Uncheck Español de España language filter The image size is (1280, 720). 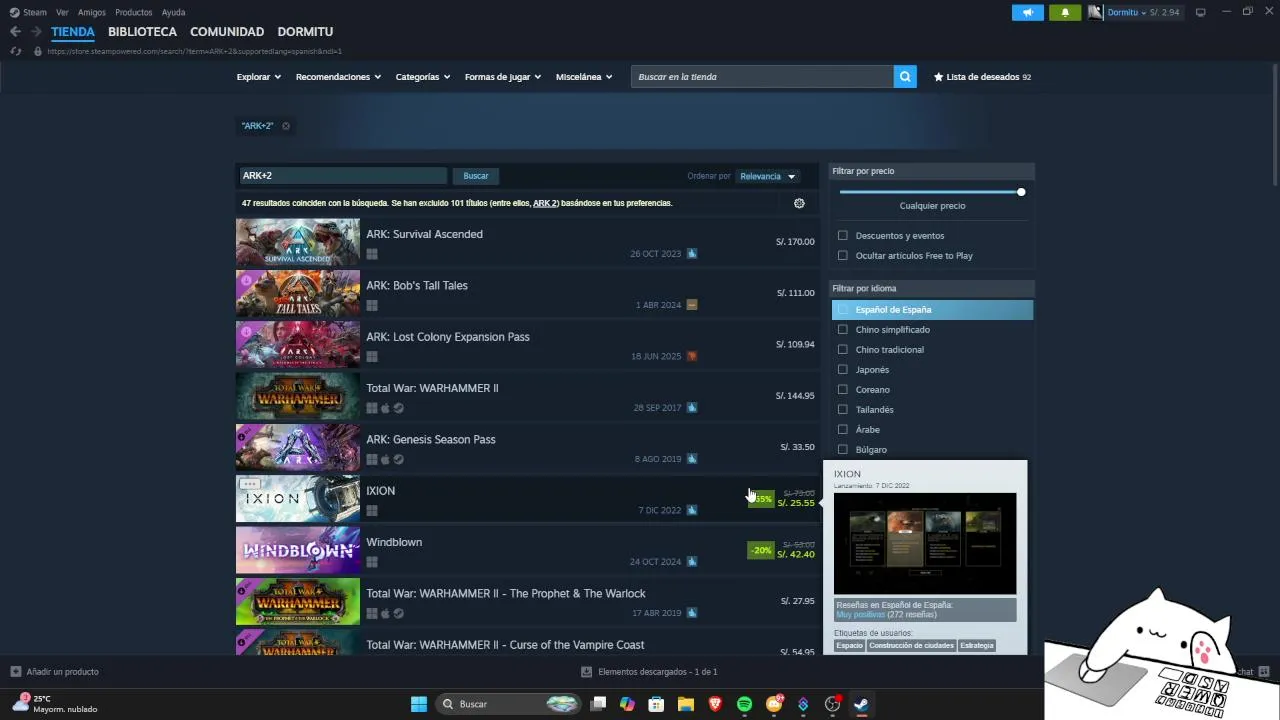pos(843,310)
